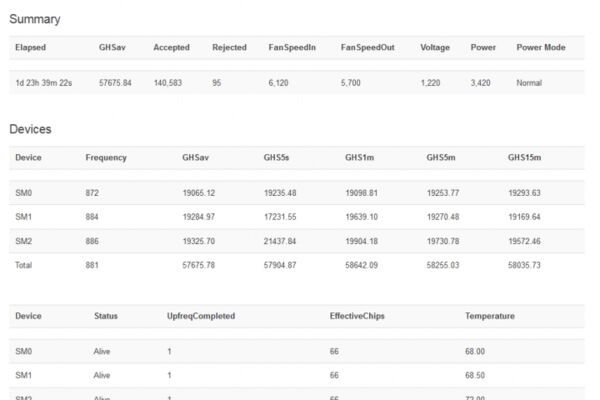The height and width of the screenshot is (400, 600).
Task: Click elapsed value 1d 23h 39m 22s
Action: click(x=44, y=83)
